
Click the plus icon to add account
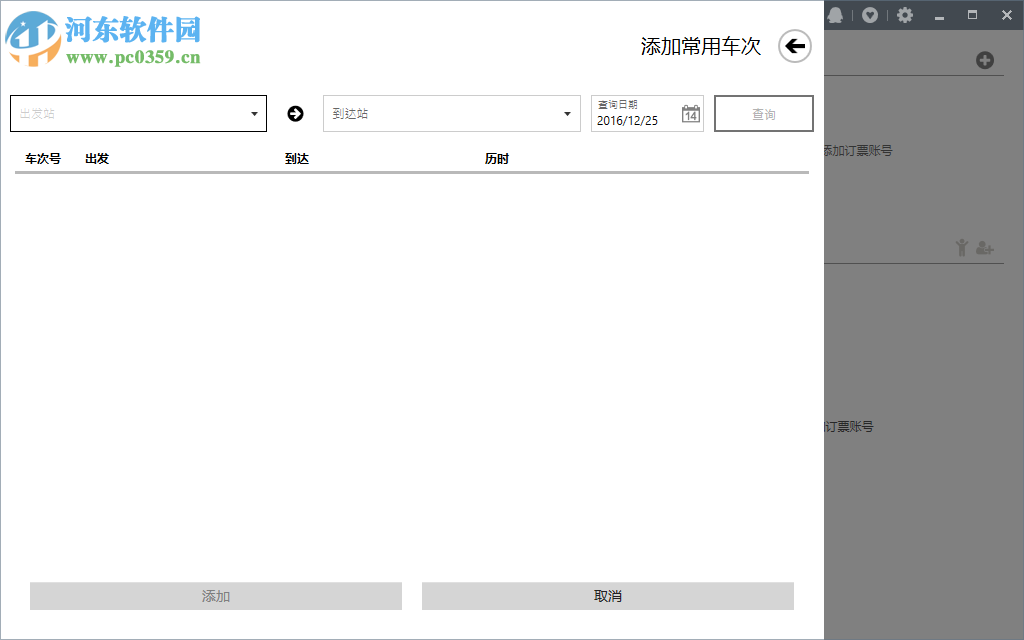(x=986, y=59)
